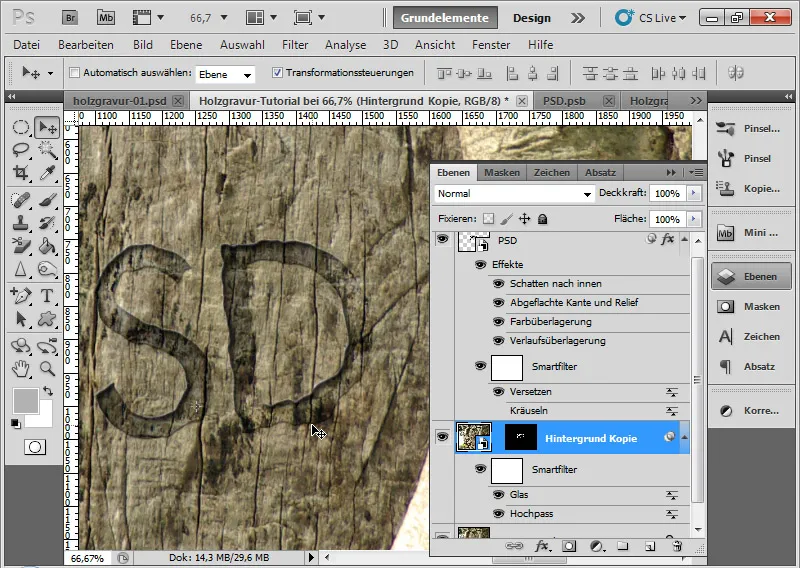Screen dimensions: 800x568
Task: Select the Elliptical Marquee tool
Action: (20, 127)
